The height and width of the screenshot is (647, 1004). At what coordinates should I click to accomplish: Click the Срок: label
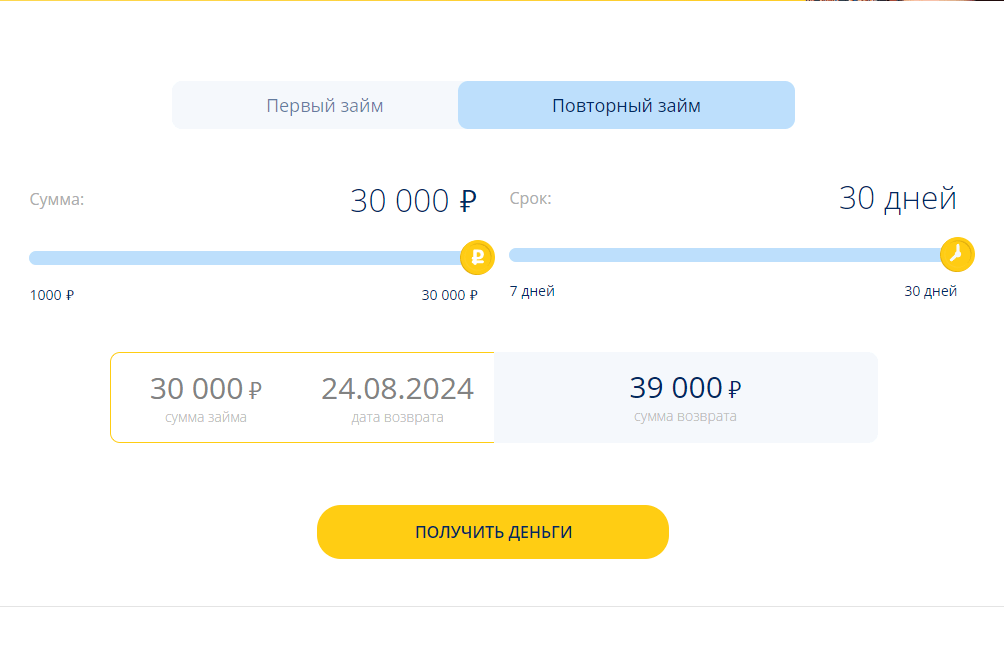click(x=530, y=199)
